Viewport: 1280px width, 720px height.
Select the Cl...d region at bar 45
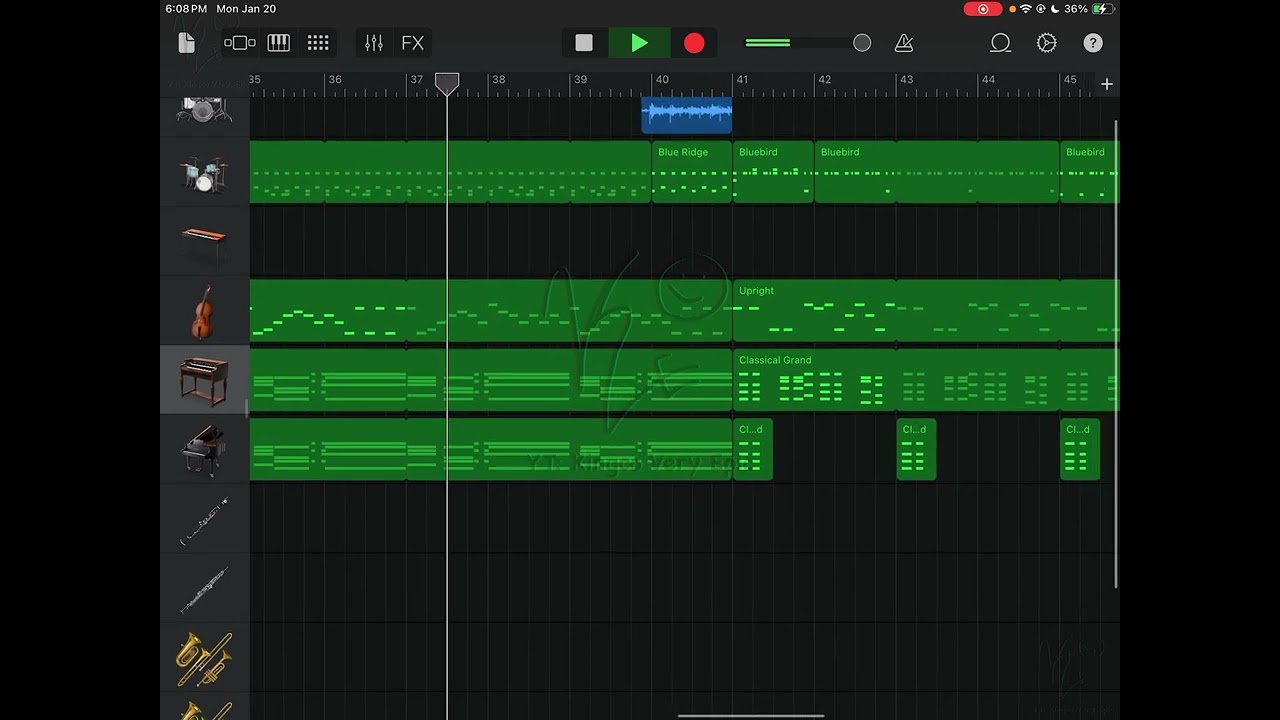1080,450
